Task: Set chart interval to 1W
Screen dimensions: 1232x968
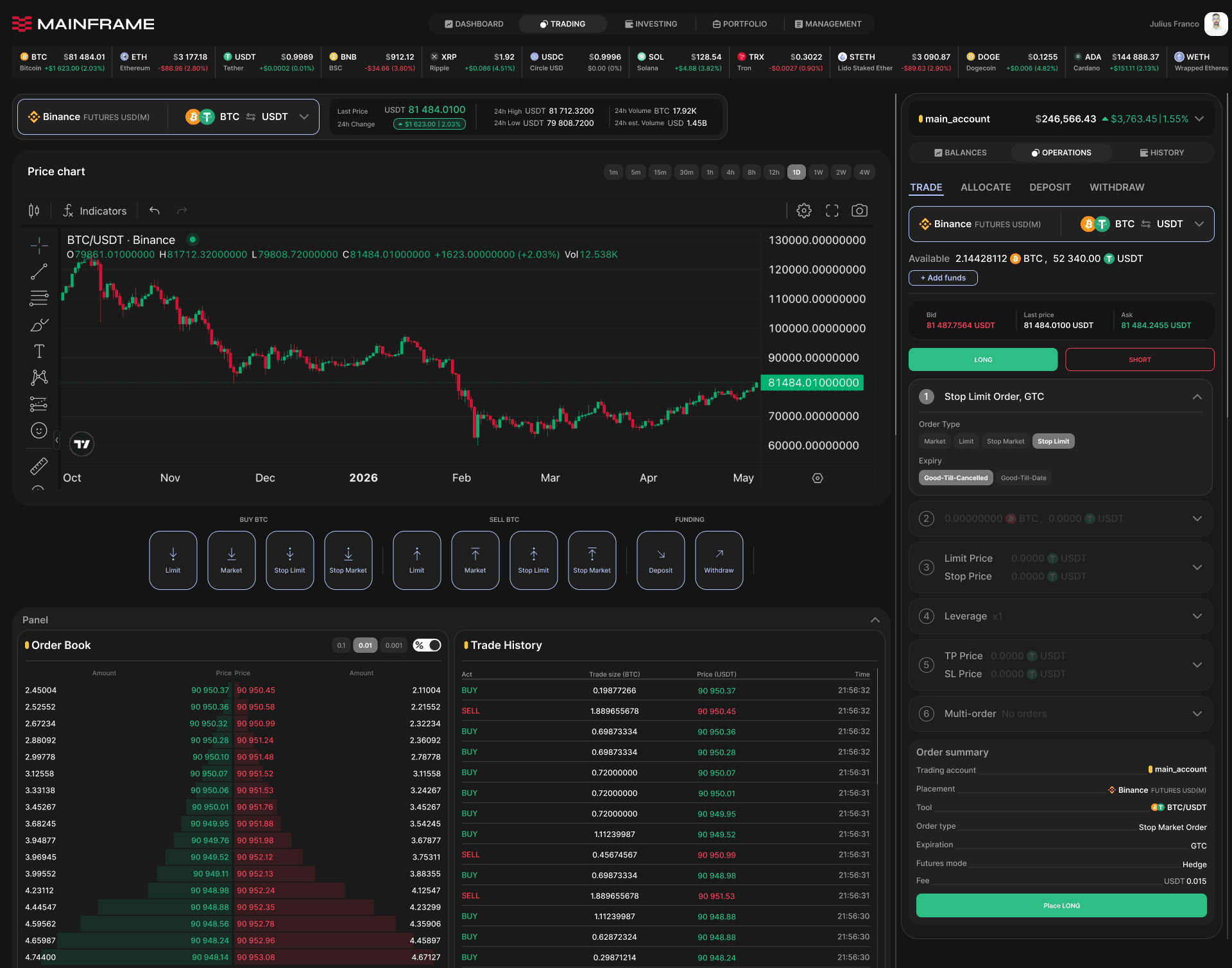Action: coord(818,172)
